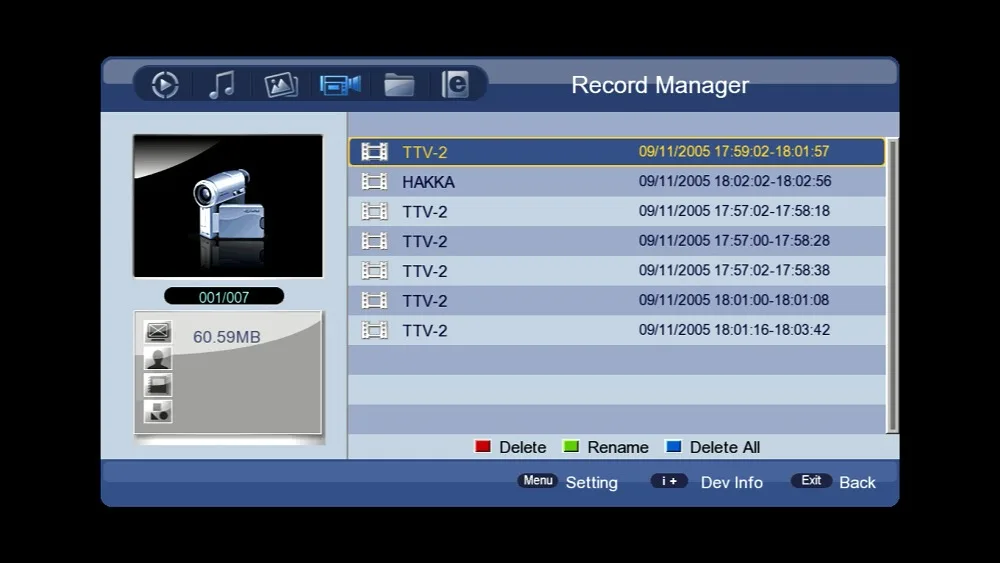Viewport: 1000px width, 563px height.
Task: Click film icon of 17:57:02-17:58:38 recording
Action: 374,271
